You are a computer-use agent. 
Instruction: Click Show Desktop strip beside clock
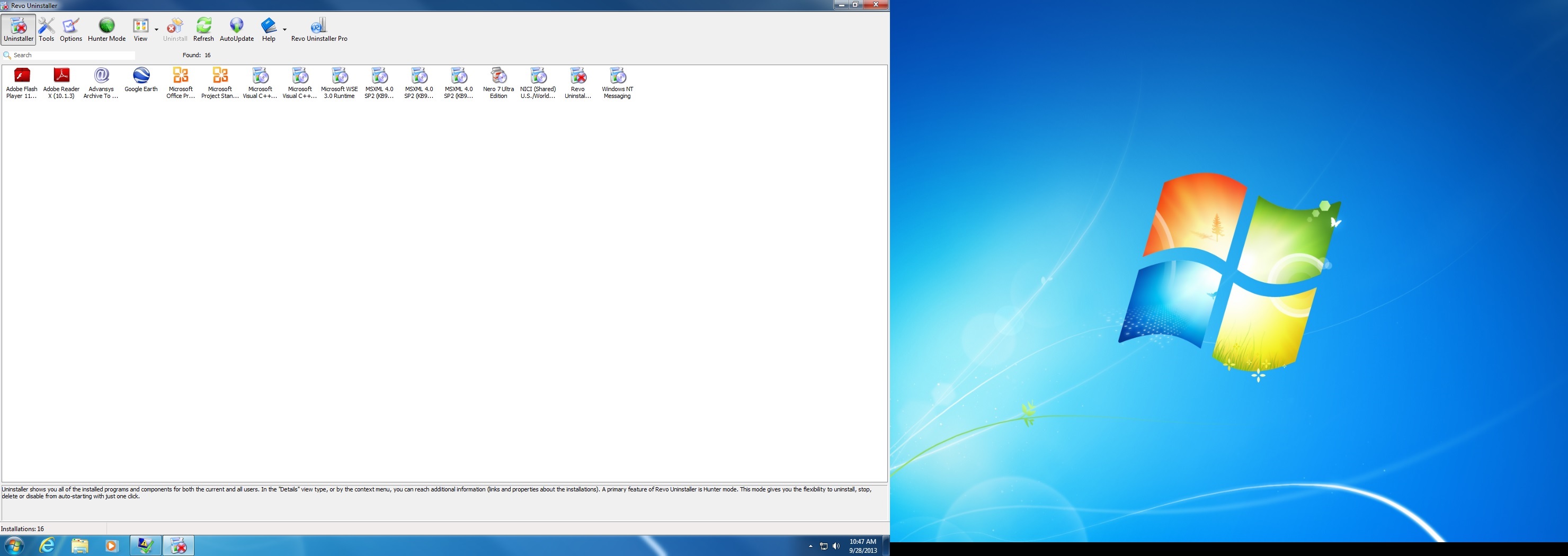[886, 545]
